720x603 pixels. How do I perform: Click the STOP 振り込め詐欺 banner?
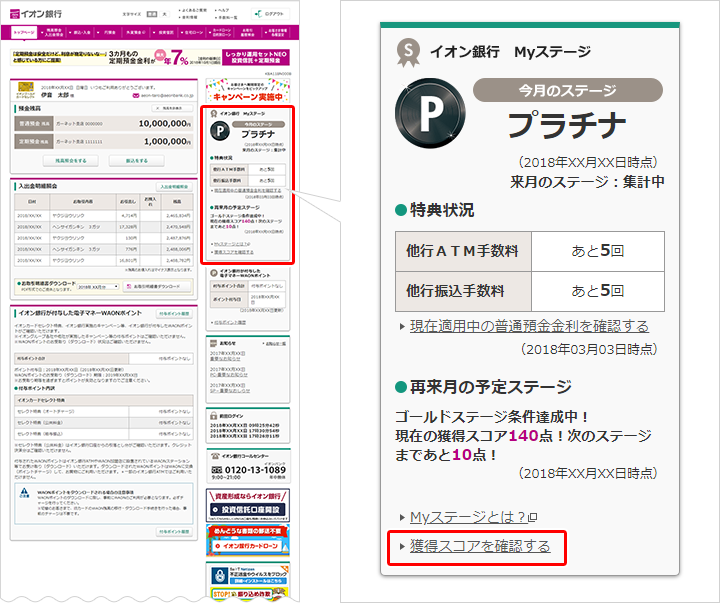248,594
